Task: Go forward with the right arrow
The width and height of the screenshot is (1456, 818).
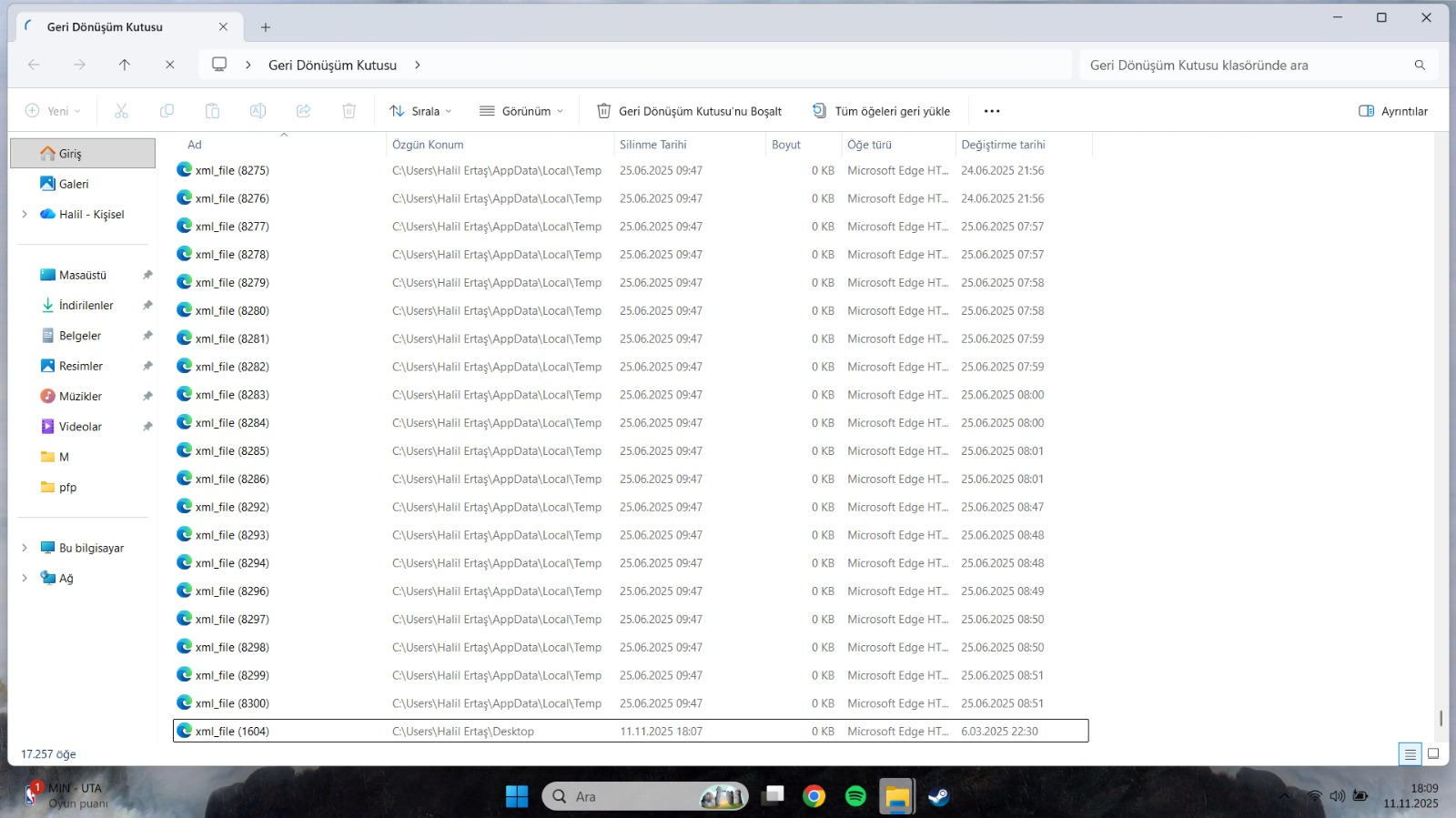Action: click(x=79, y=65)
